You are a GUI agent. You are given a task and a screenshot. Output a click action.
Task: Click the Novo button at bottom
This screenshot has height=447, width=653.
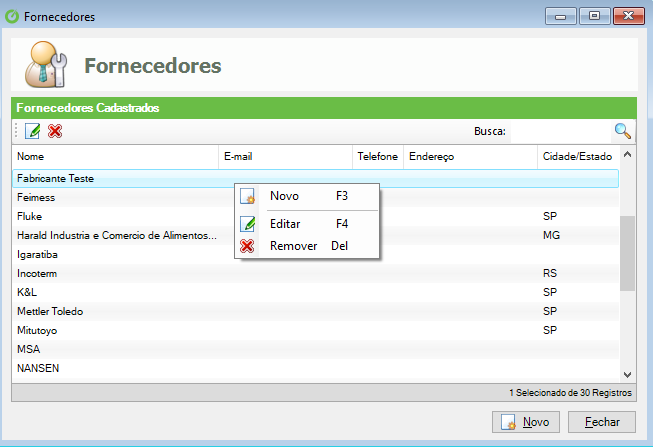[526, 422]
